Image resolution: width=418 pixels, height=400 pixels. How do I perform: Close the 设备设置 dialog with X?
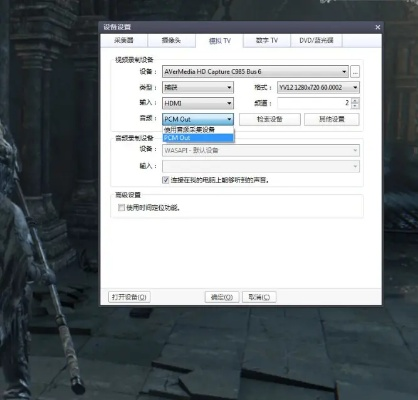pos(377,27)
